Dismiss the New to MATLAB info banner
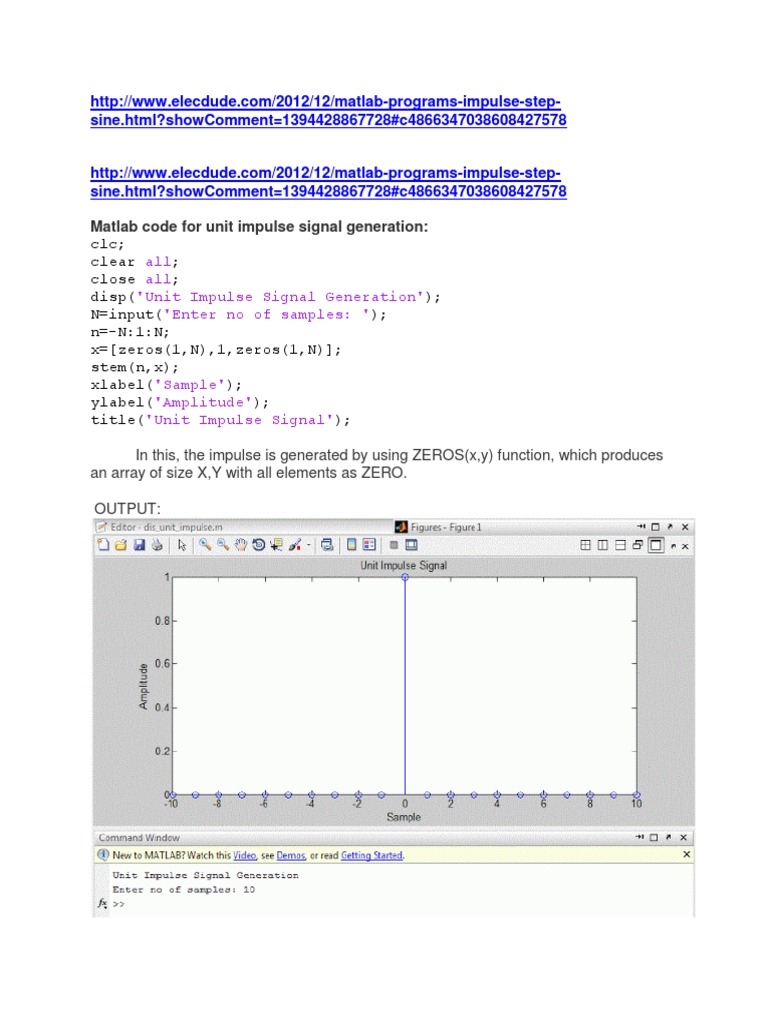 pos(686,854)
